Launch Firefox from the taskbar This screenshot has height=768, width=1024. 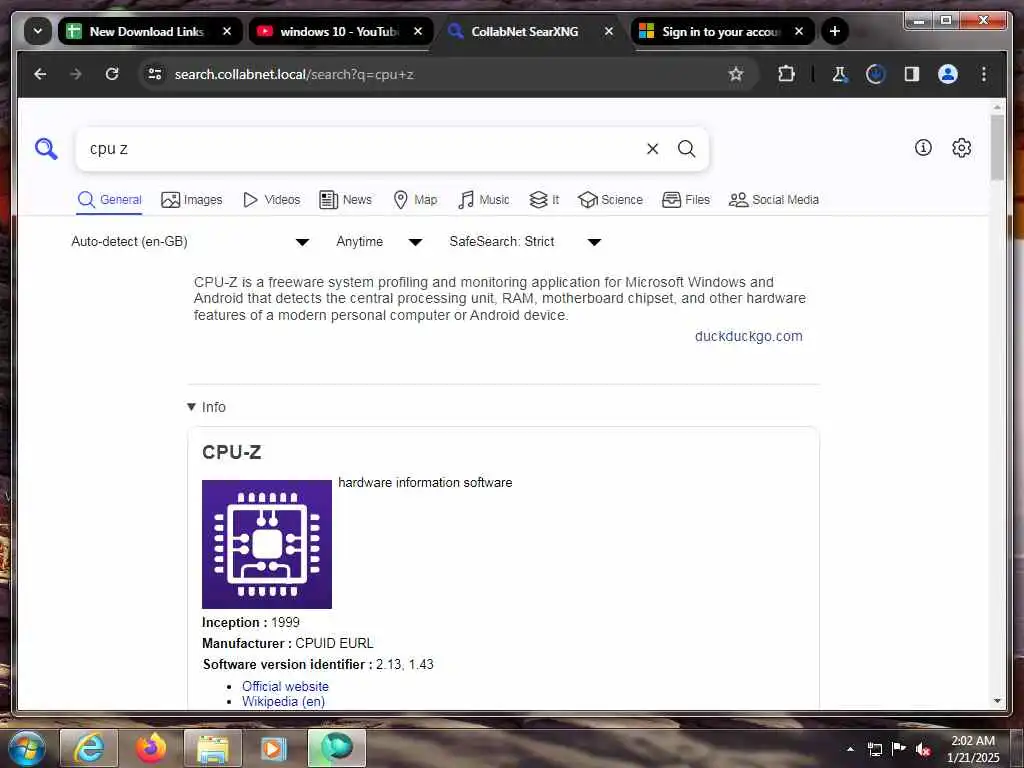pos(150,748)
